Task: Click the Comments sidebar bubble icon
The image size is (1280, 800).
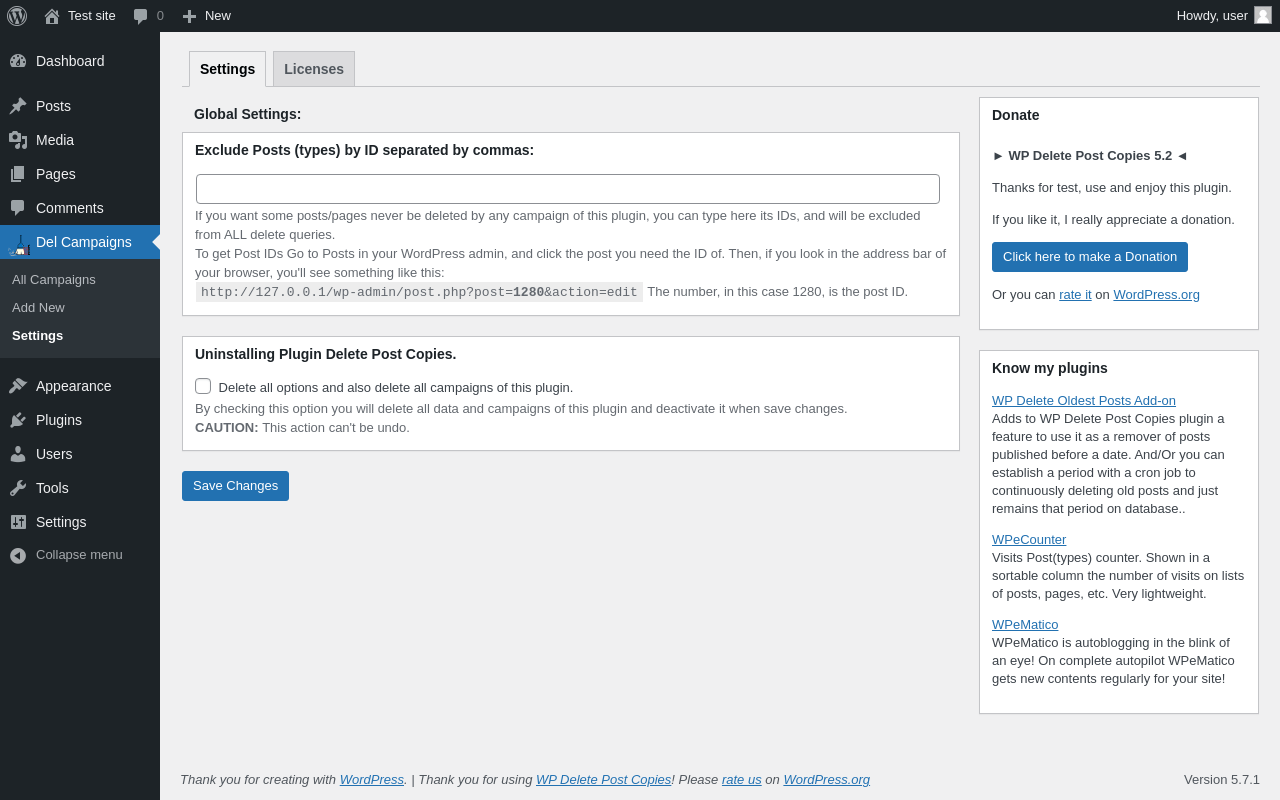Action: [x=18, y=208]
